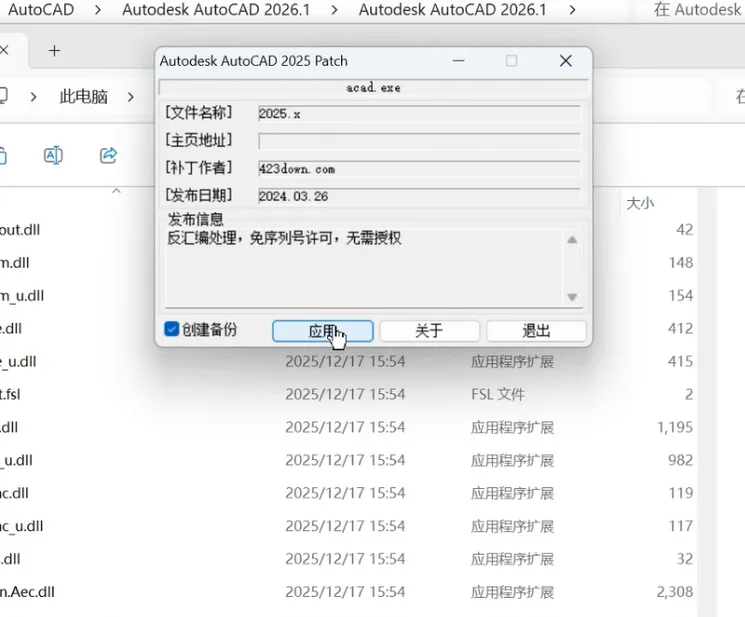Click the FSL 文件 type cell
745x617 pixels.
[498, 394]
